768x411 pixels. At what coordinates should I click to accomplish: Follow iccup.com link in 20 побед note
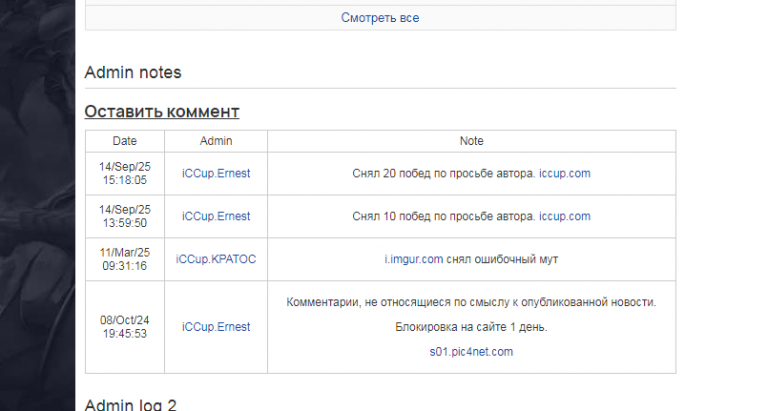pyautogui.click(x=565, y=173)
